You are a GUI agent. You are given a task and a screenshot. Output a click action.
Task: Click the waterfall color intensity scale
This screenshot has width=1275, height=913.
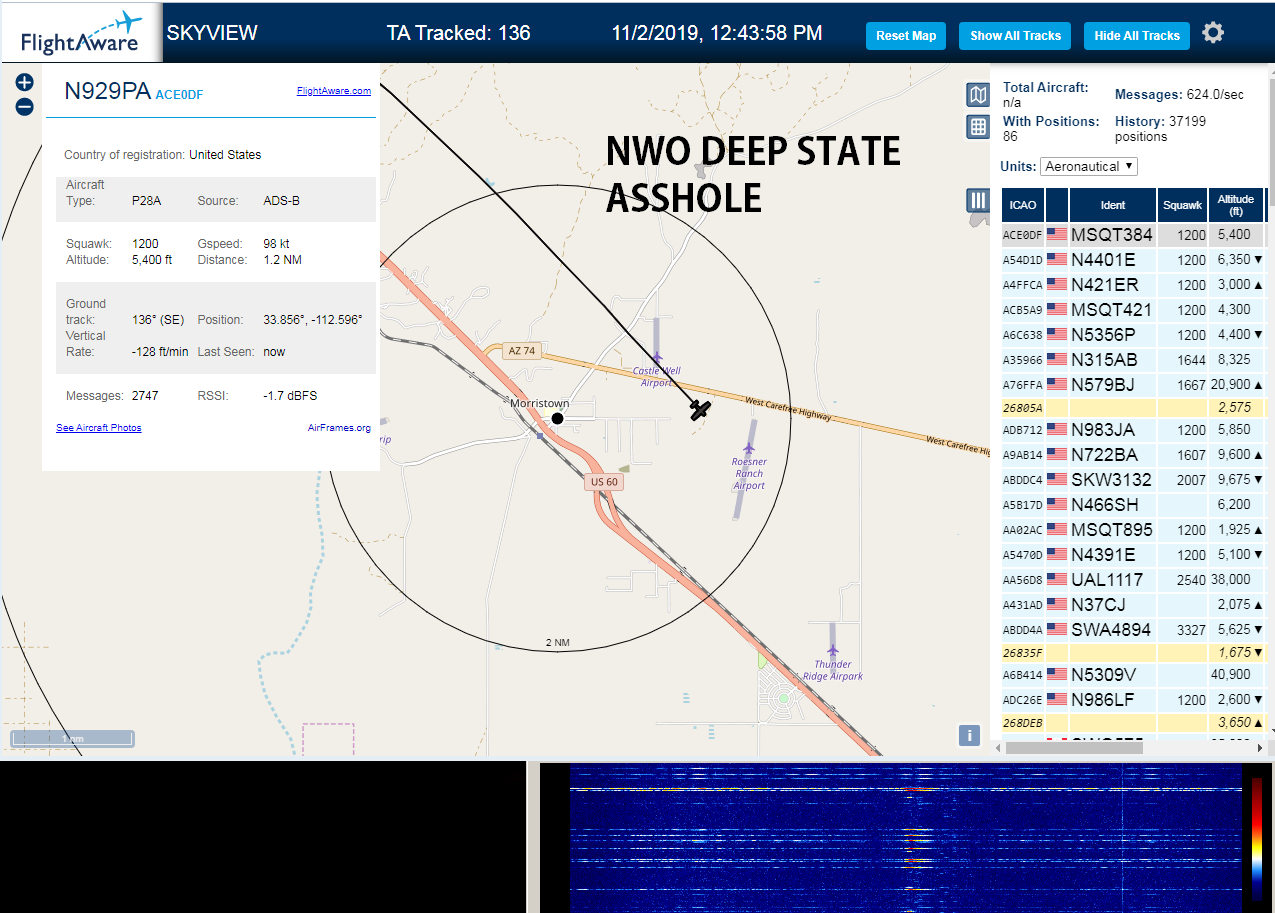coord(1256,838)
